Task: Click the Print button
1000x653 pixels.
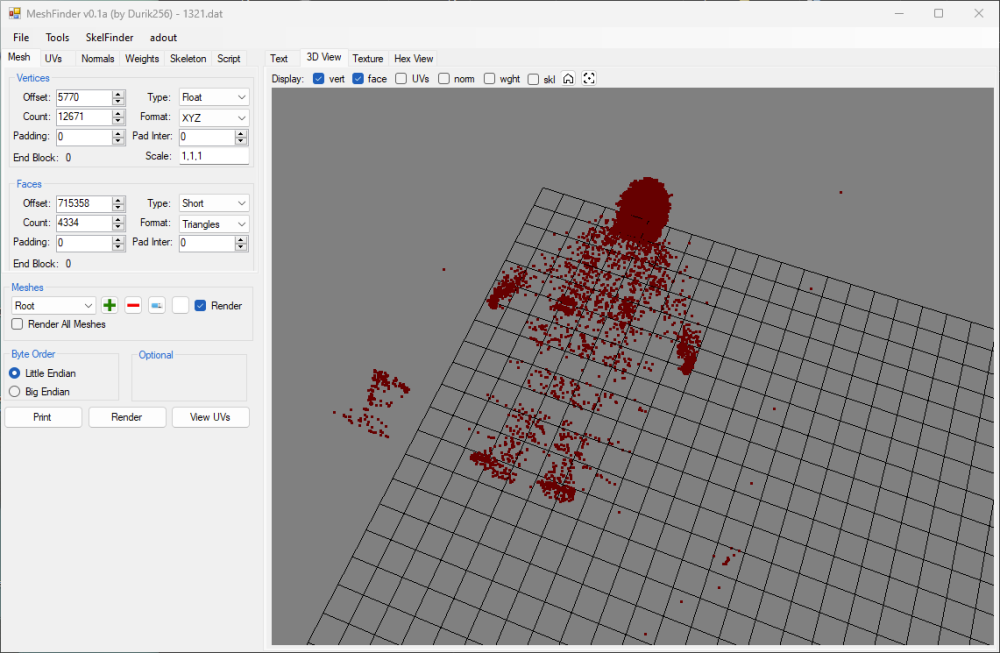Action: (43, 417)
